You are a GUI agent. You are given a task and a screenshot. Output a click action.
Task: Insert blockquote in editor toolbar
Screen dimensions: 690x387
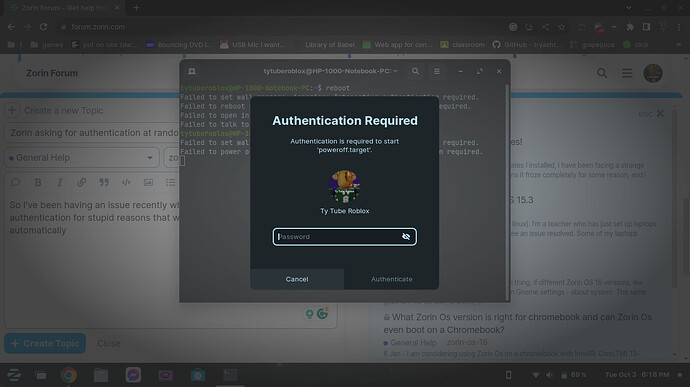[x=104, y=182]
